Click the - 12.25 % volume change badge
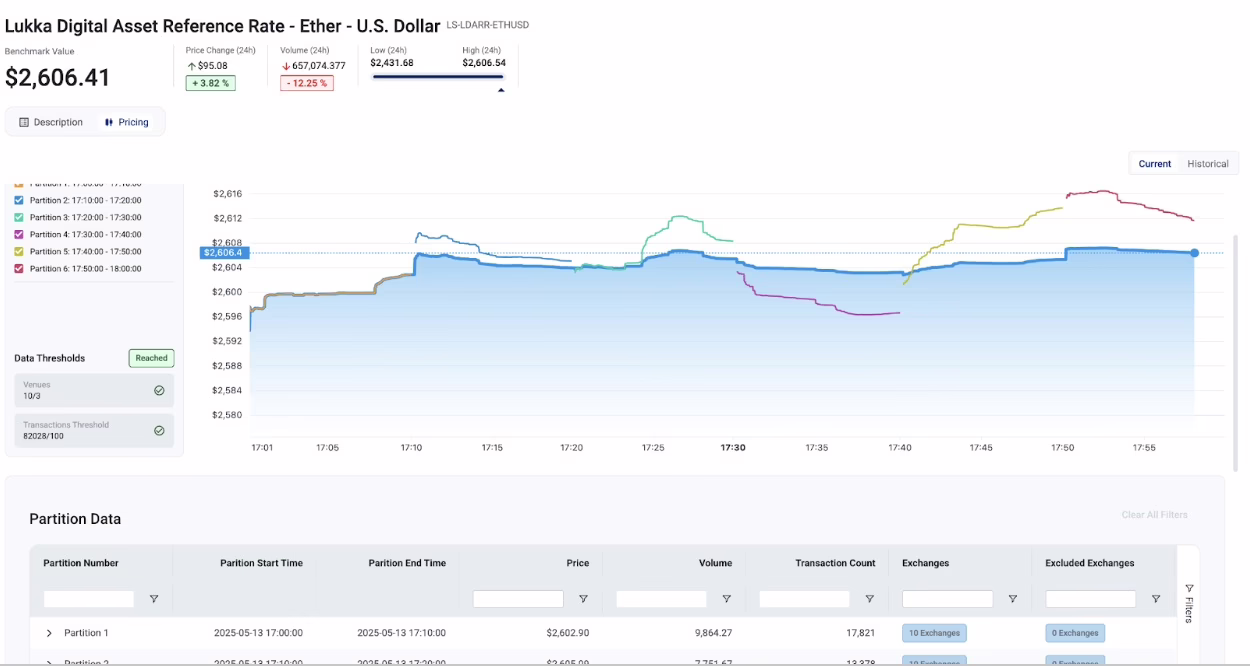 [x=307, y=83]
